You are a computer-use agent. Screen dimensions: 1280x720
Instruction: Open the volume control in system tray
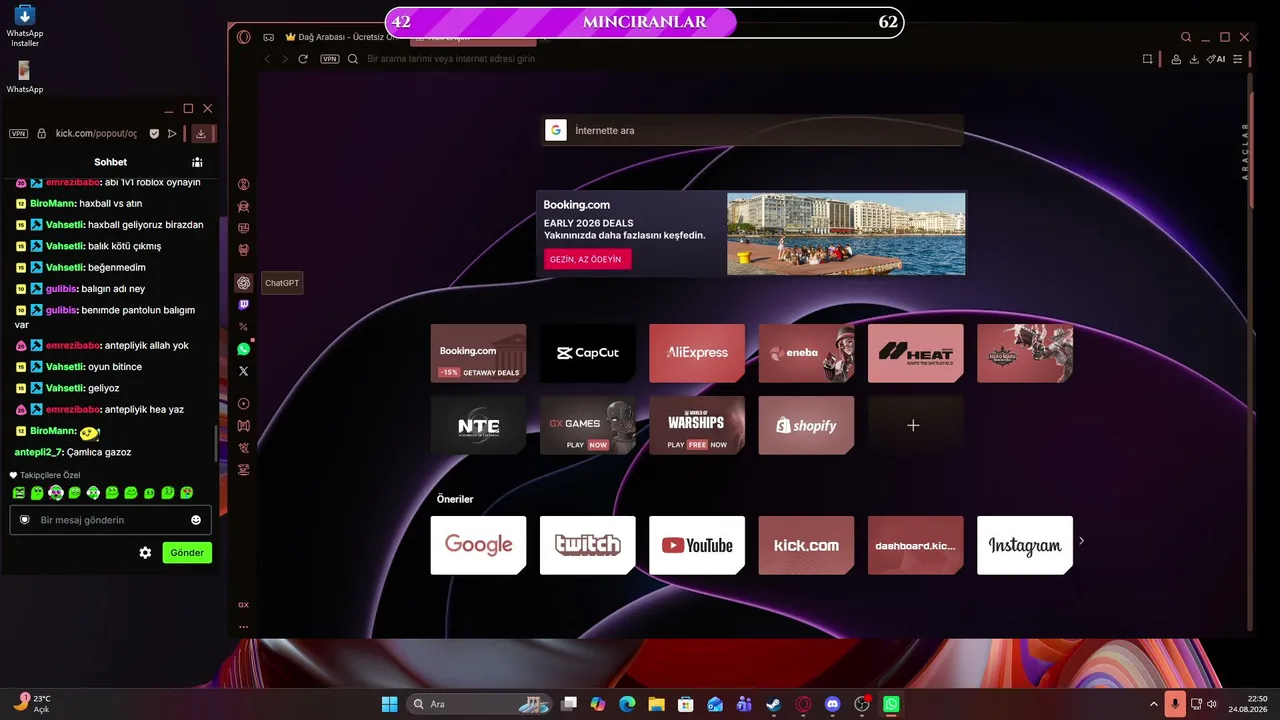(x=1212, y=704)
